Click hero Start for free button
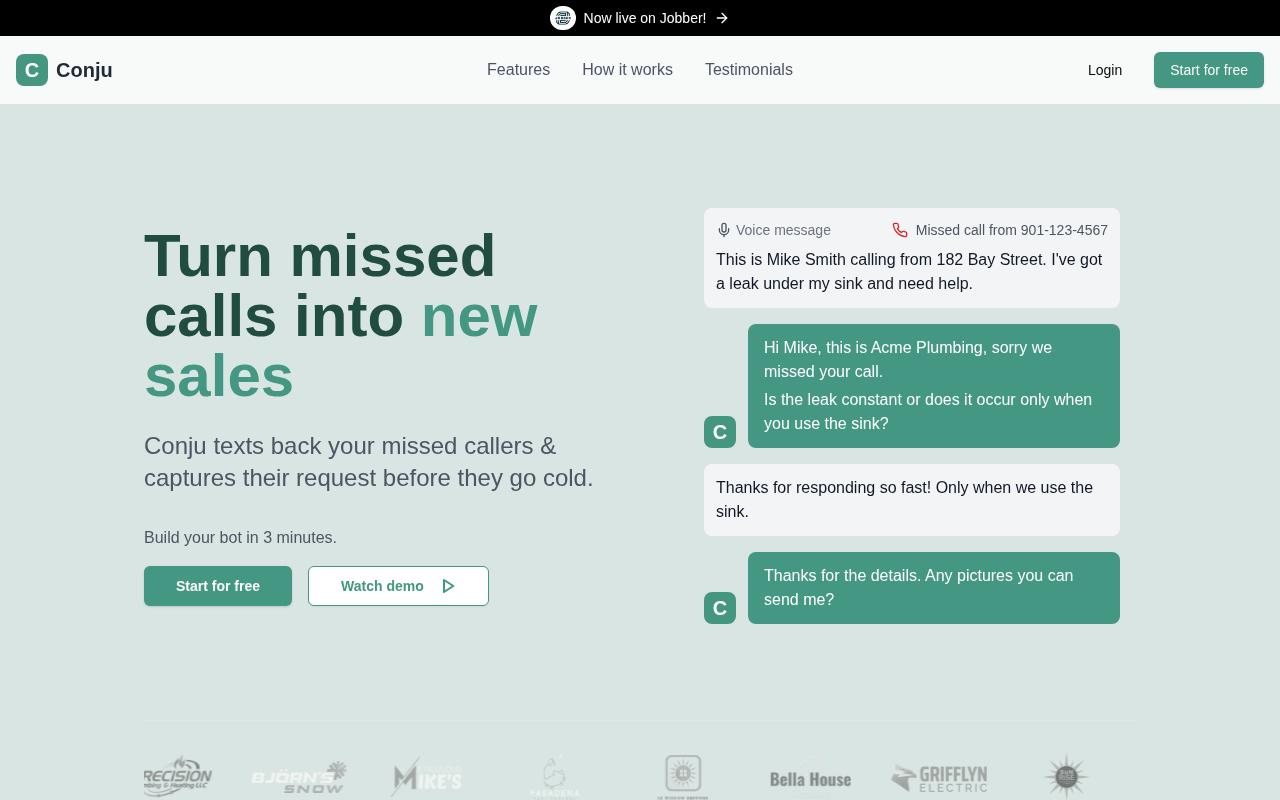The width and height of the screenshot is (1280, 800). tap(218, 586)
